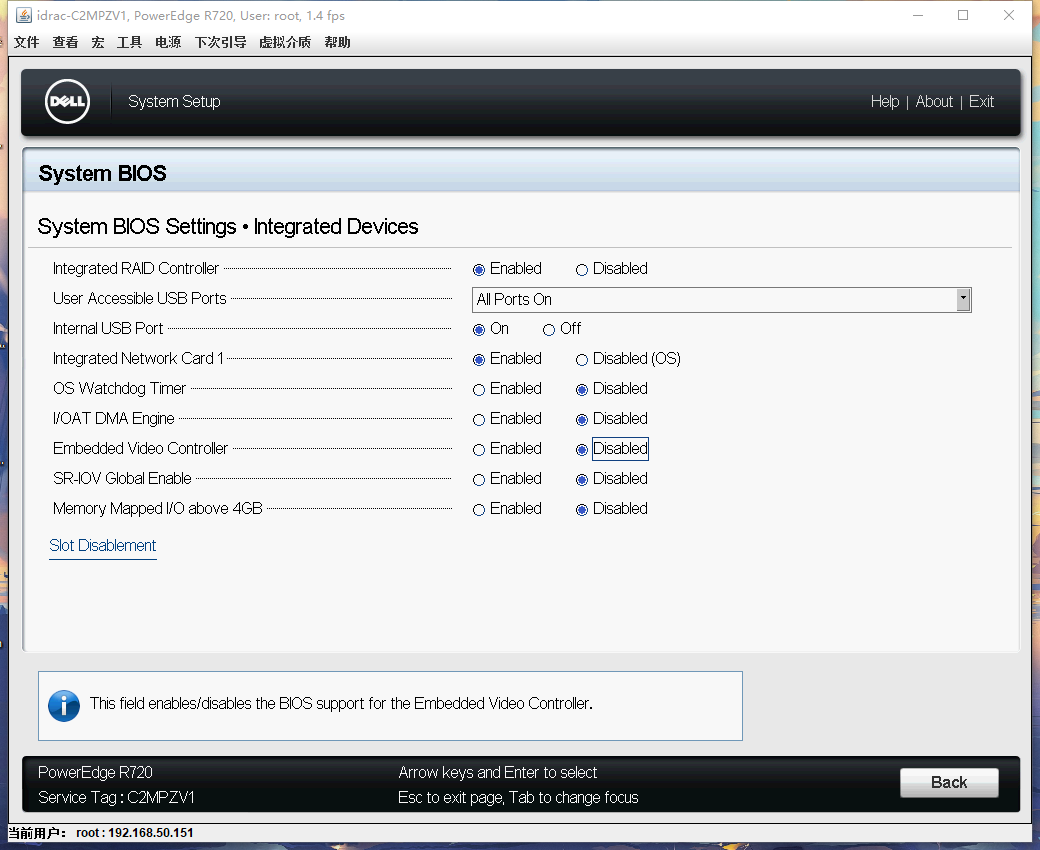Turn Off the Internal USB Port
The width and height of the screenshot is (1040, 850).
[549, 330]
